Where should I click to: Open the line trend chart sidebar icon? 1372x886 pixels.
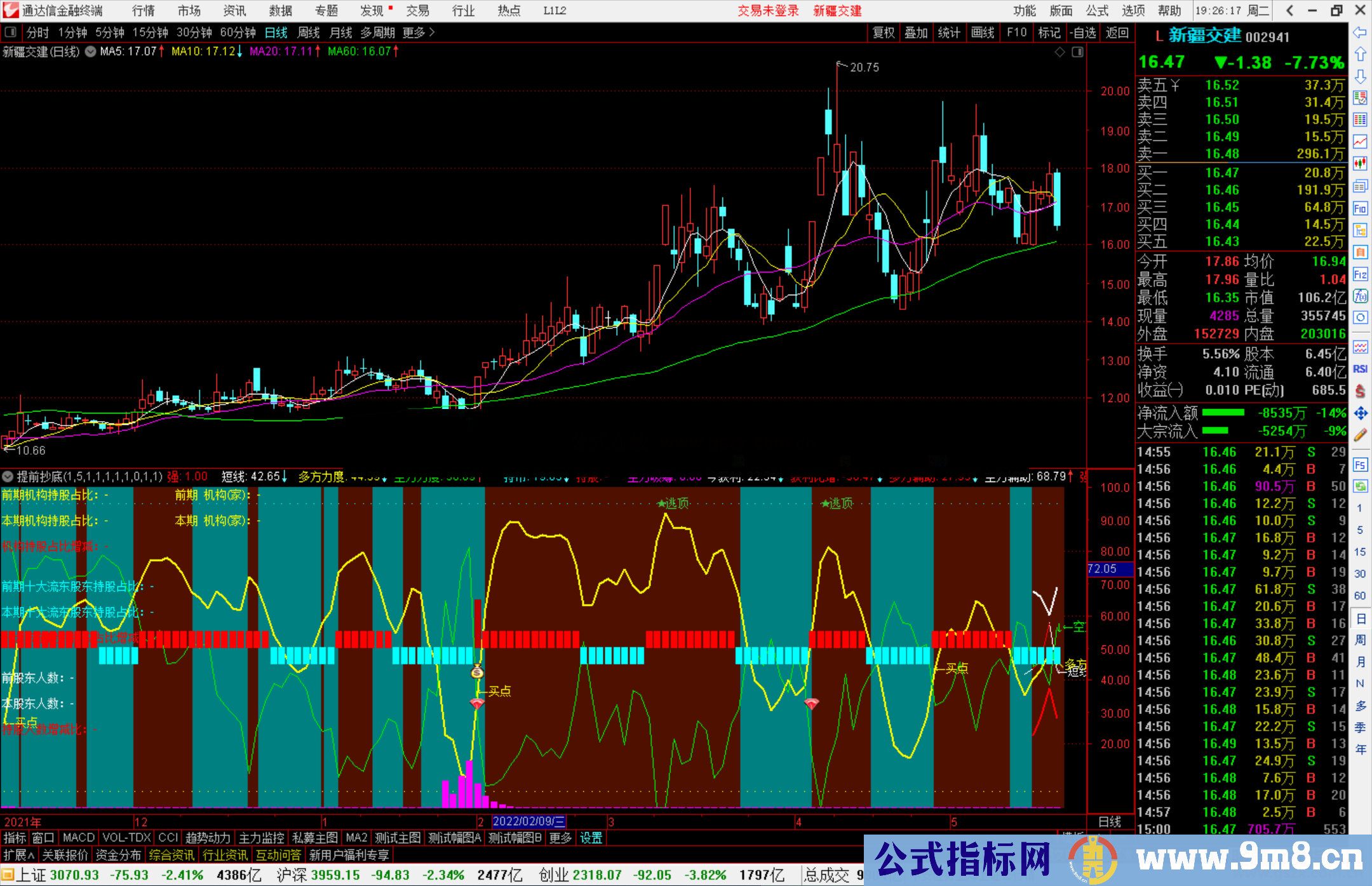point(1360,142)
